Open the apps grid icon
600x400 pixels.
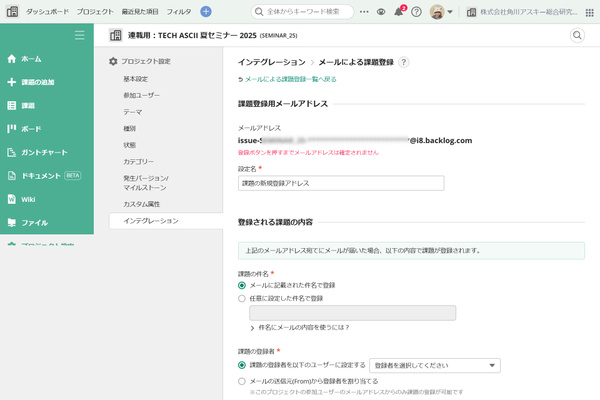pos(590,13)
